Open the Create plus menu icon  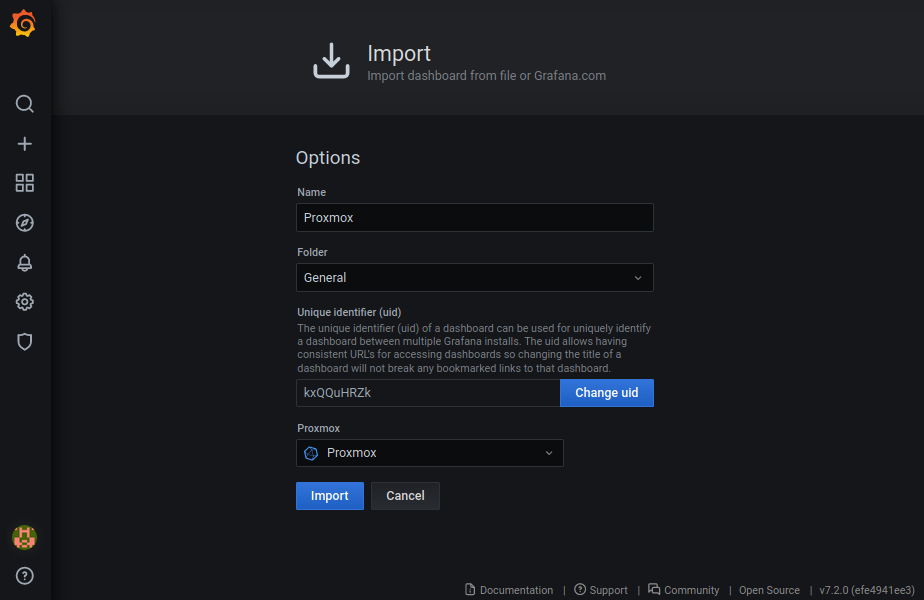(24, 144)
